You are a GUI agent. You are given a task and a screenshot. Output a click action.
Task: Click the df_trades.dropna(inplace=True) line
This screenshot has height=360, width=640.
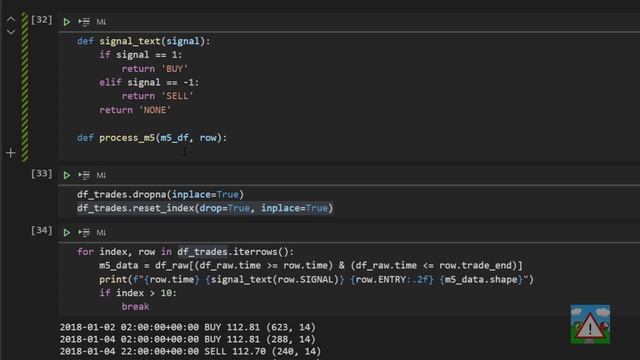point(160,195)
